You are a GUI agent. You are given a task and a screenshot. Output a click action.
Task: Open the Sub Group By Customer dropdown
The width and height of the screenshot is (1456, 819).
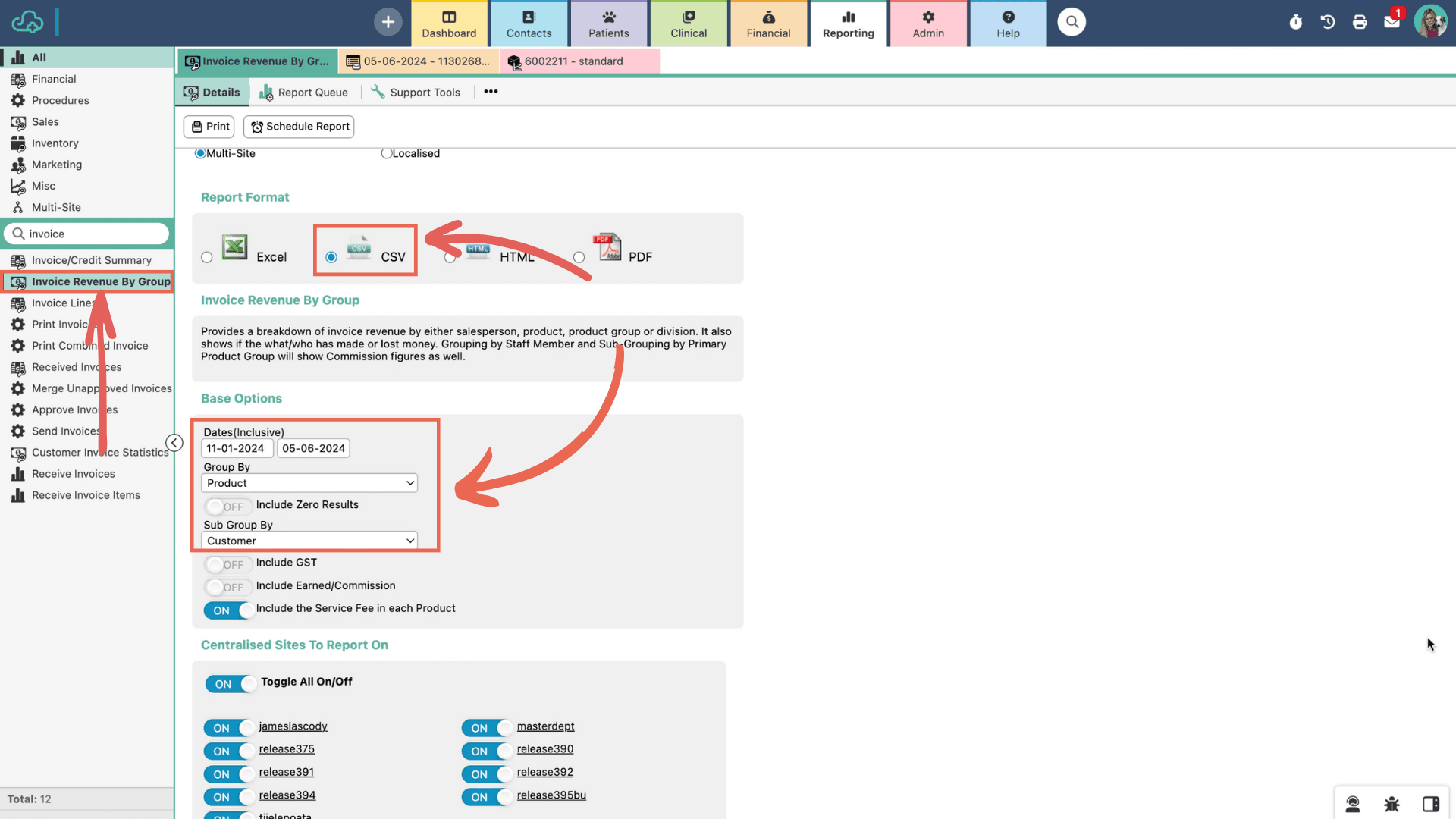(309, 541)
